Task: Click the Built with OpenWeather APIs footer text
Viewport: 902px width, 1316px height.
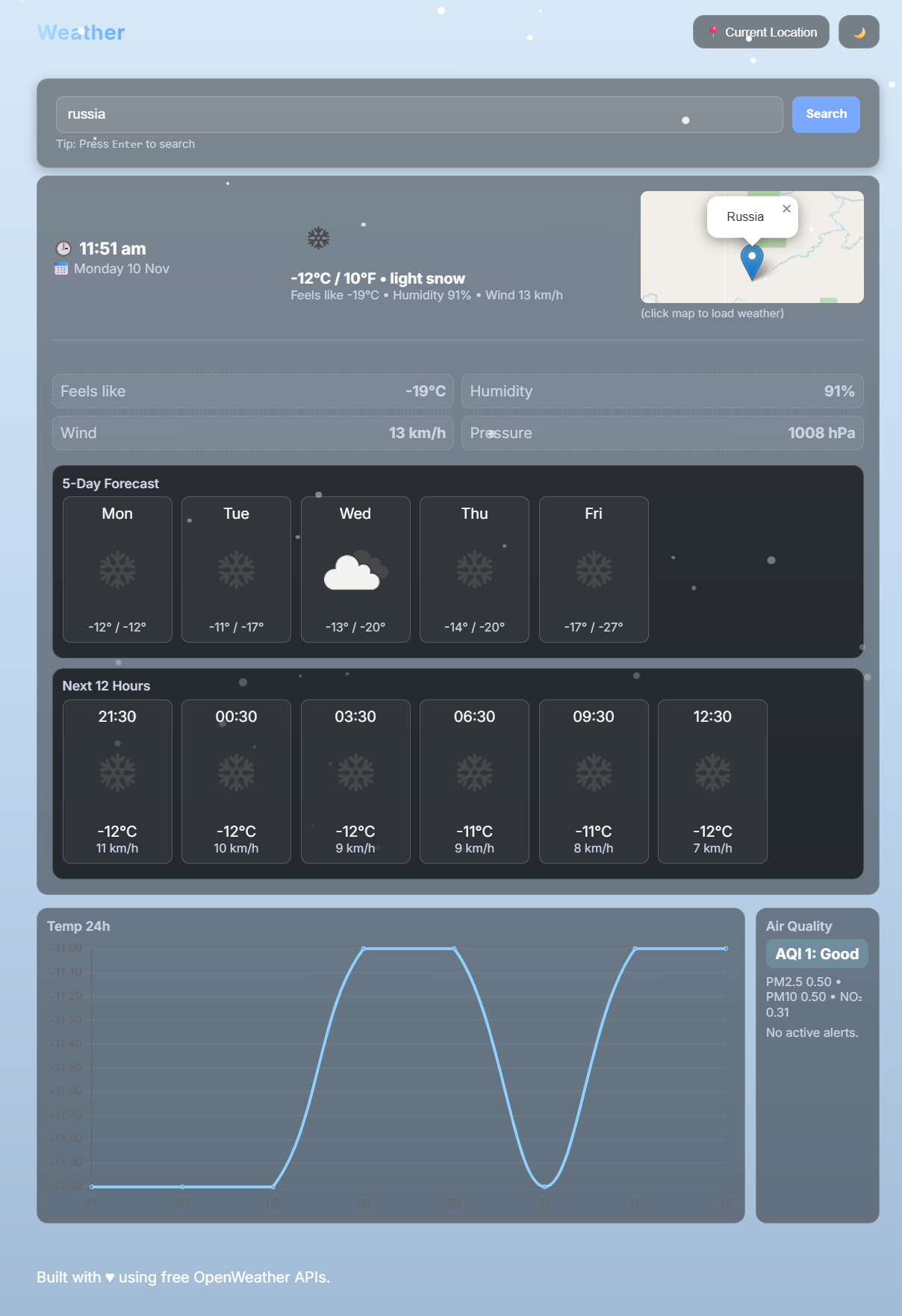Action: point(183,1277)
